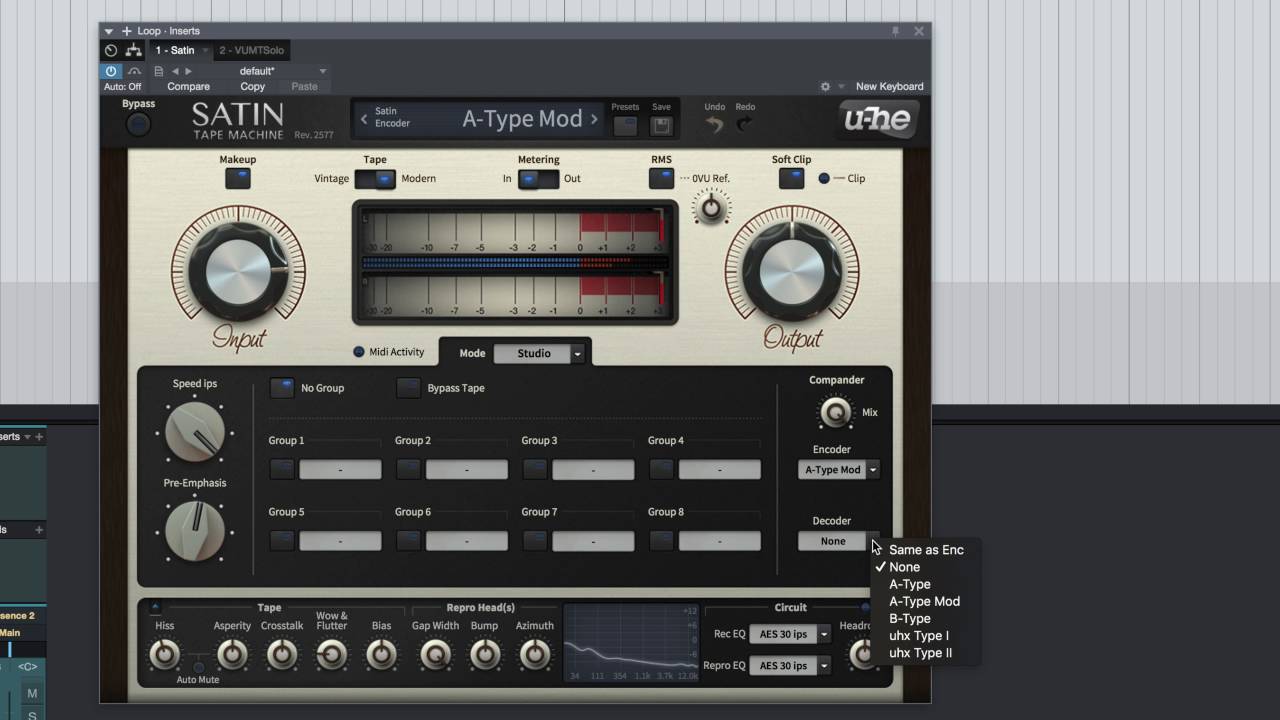Load next host preset arrow
This screenshot has height=720, width=1280.
pos(188,71)
